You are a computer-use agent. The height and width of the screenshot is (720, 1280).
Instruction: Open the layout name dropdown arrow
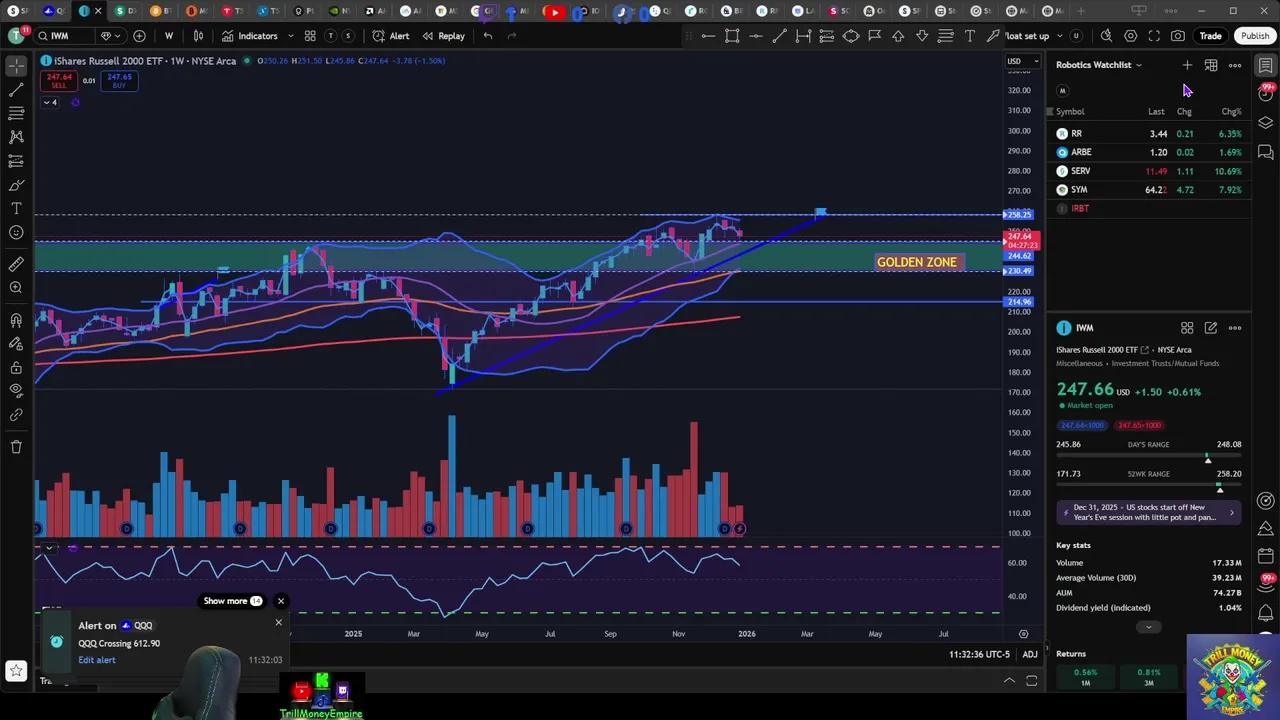[1061, 36]
